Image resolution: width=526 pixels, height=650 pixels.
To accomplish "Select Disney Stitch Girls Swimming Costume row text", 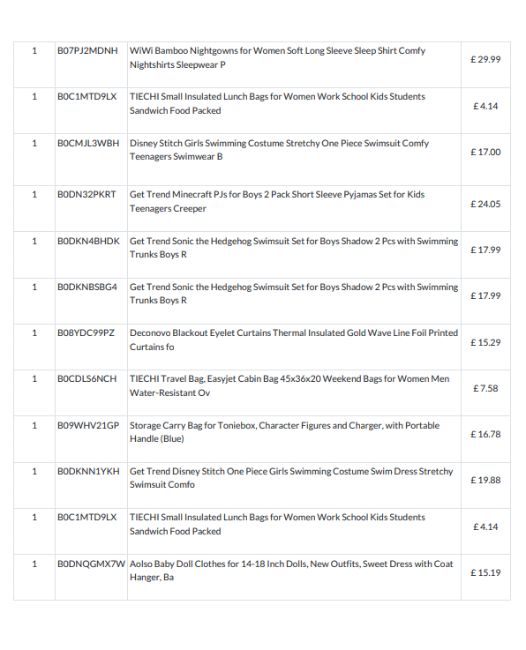I will [279, 150].
